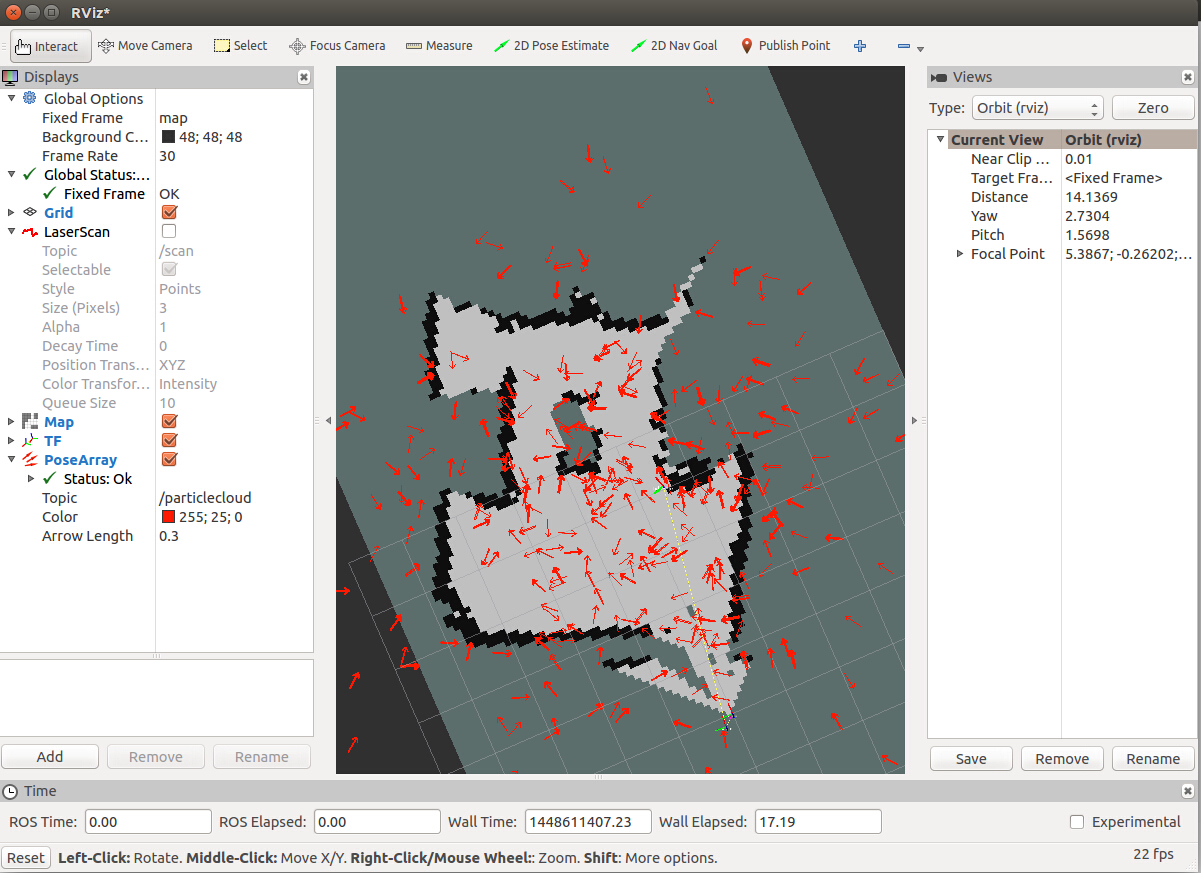Click the blue plus add-tool icon
Image resolution: width=1201 pixels, height=873 pixels.
860,46
